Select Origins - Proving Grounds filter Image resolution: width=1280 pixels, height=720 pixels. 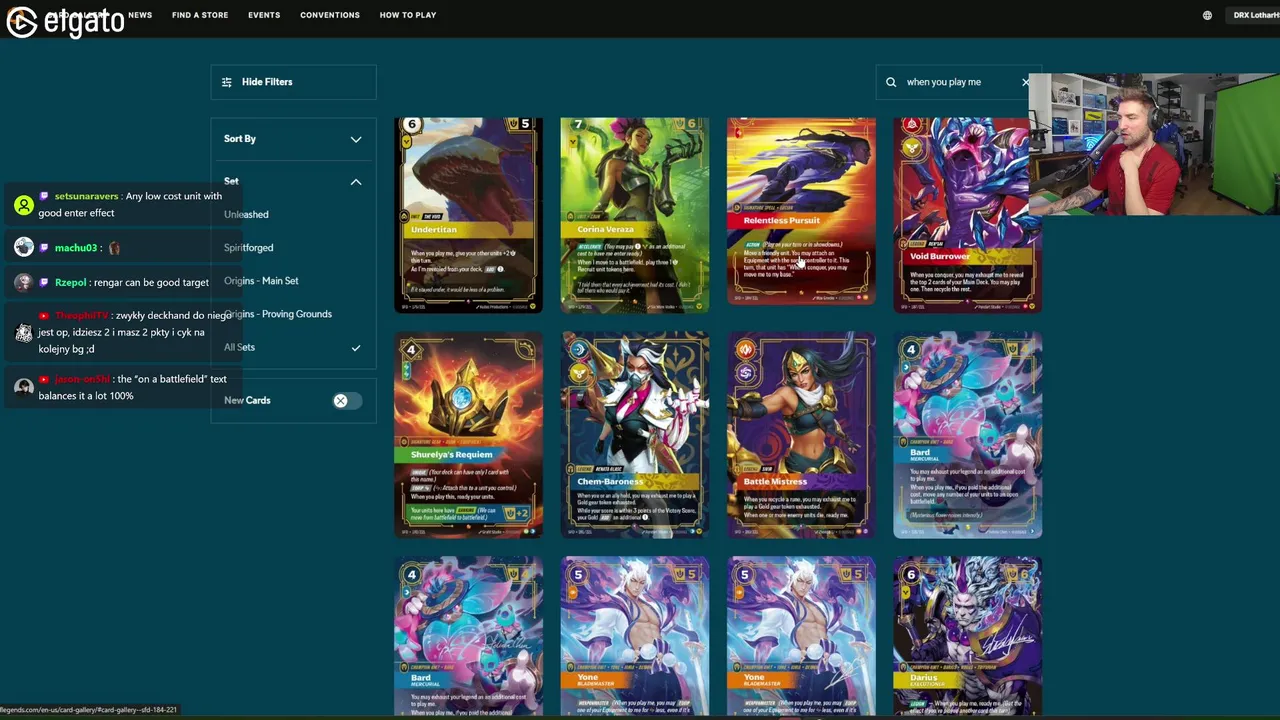point(278,314)
